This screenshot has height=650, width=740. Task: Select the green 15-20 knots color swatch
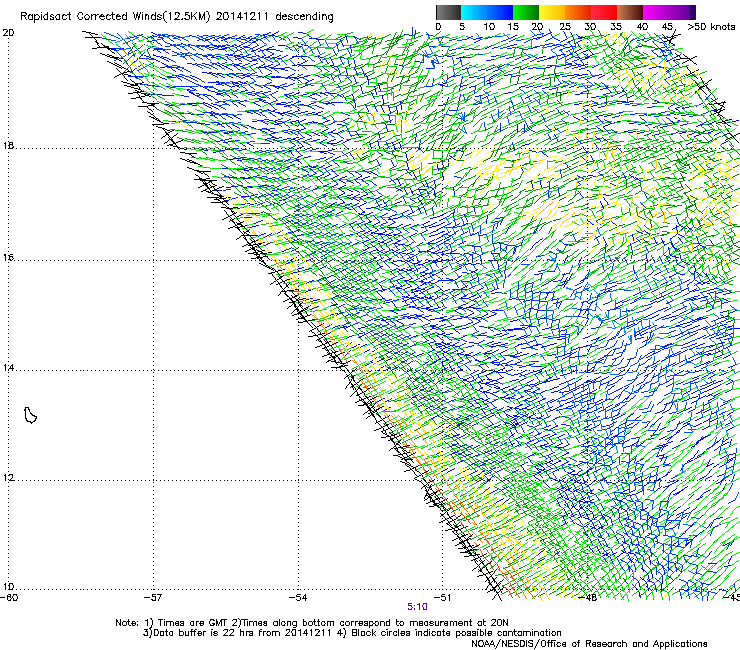pos(526,12)
